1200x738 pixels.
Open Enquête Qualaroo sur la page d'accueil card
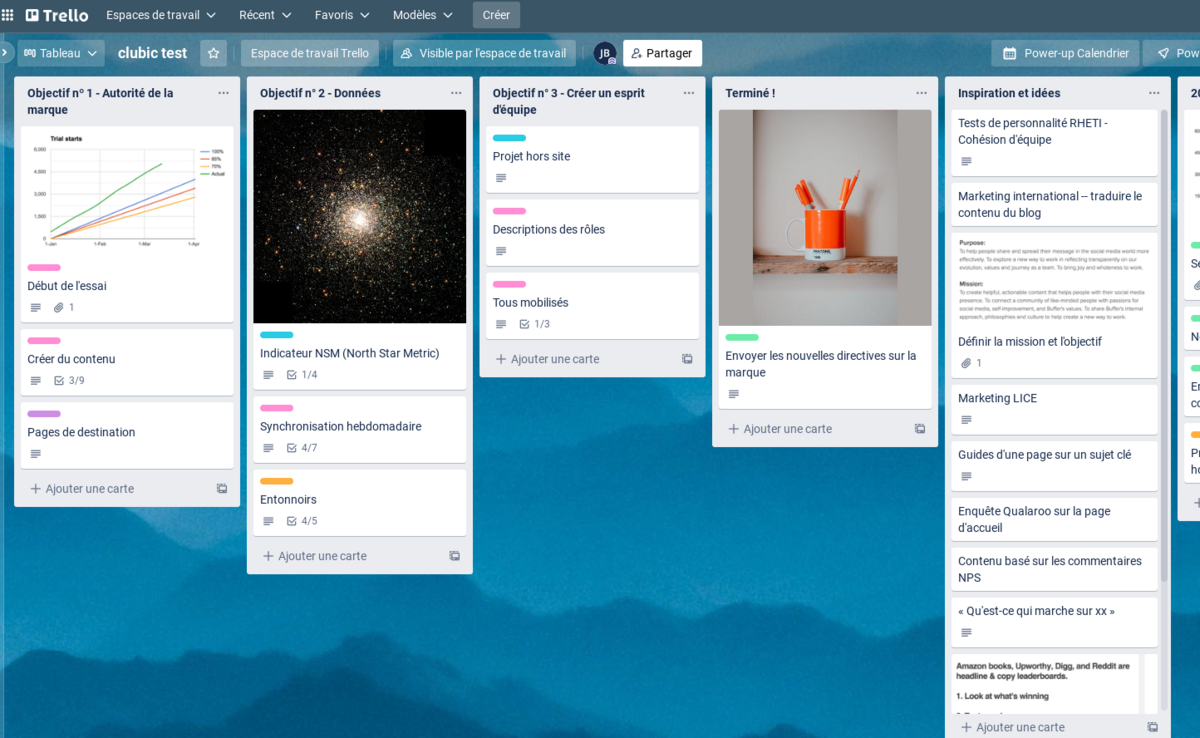click(1054, 519)
